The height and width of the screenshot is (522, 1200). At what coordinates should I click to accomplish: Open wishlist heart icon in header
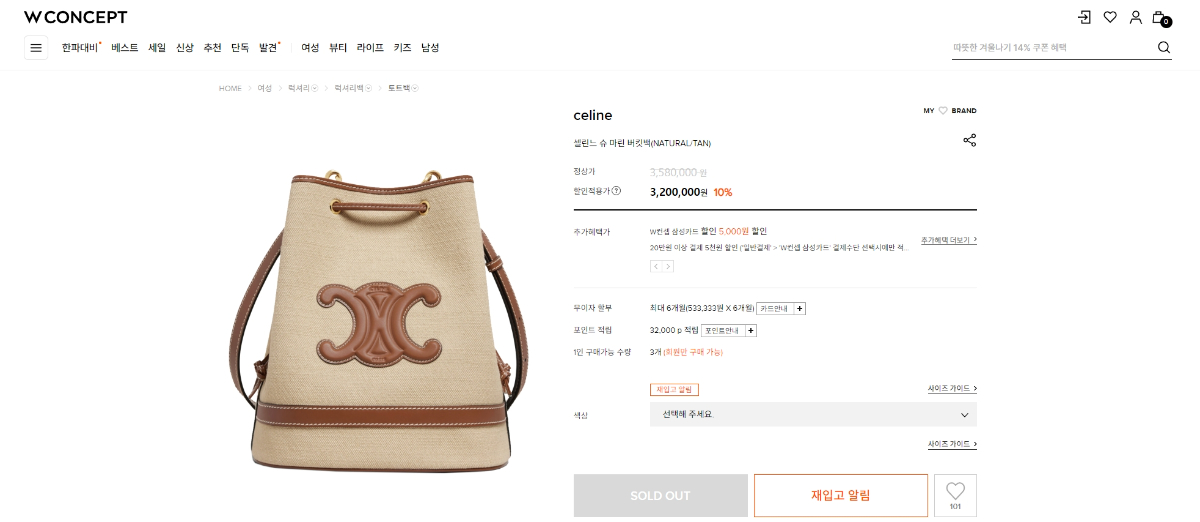click(x=1110, y=17)
